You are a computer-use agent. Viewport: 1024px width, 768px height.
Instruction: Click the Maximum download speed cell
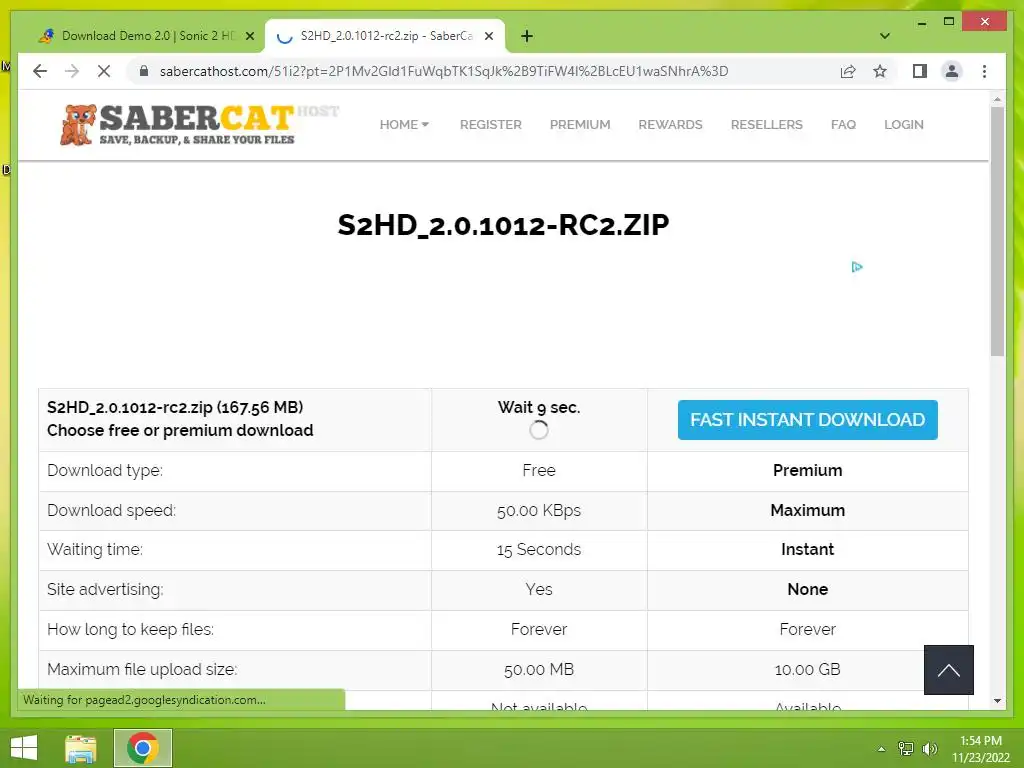click(x=807, y=510)
